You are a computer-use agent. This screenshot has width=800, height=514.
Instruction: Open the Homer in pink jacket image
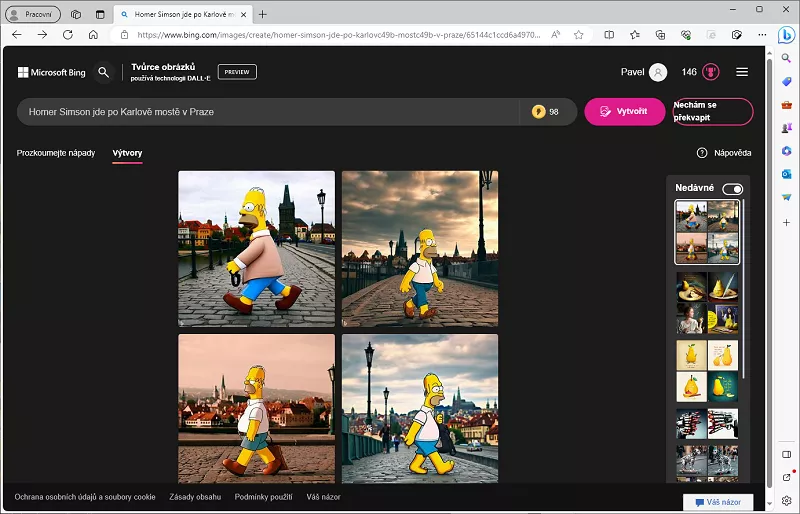click(256, 249)
